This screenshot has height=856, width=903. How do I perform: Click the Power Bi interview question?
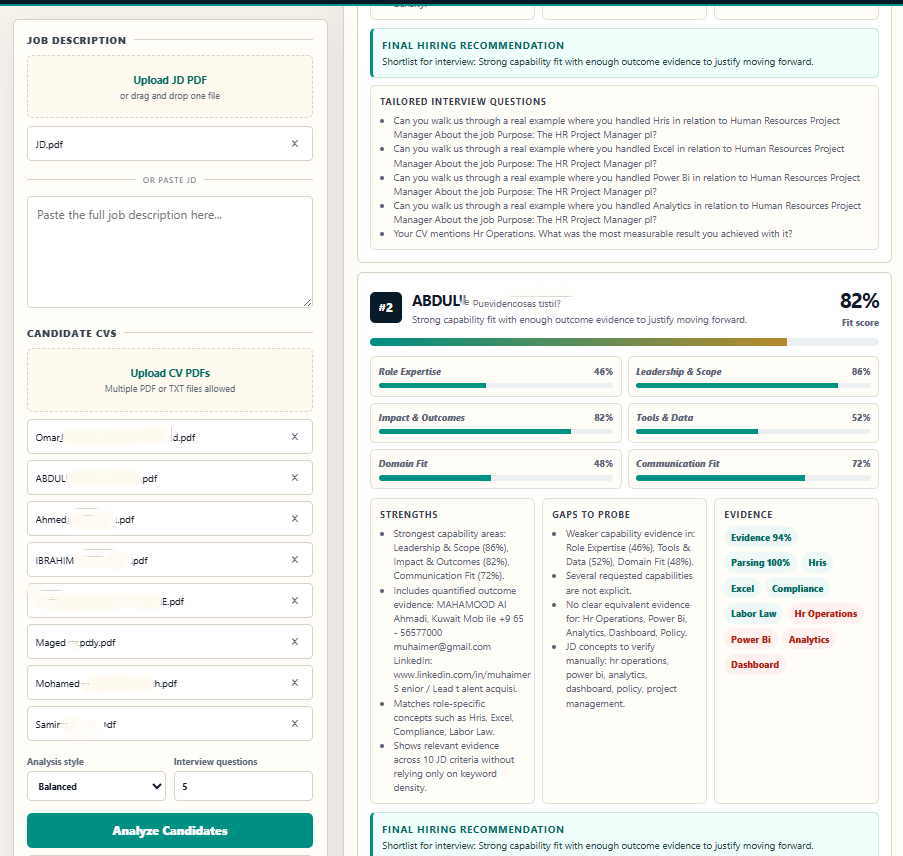pyautogui.click(x=627, y=184)
